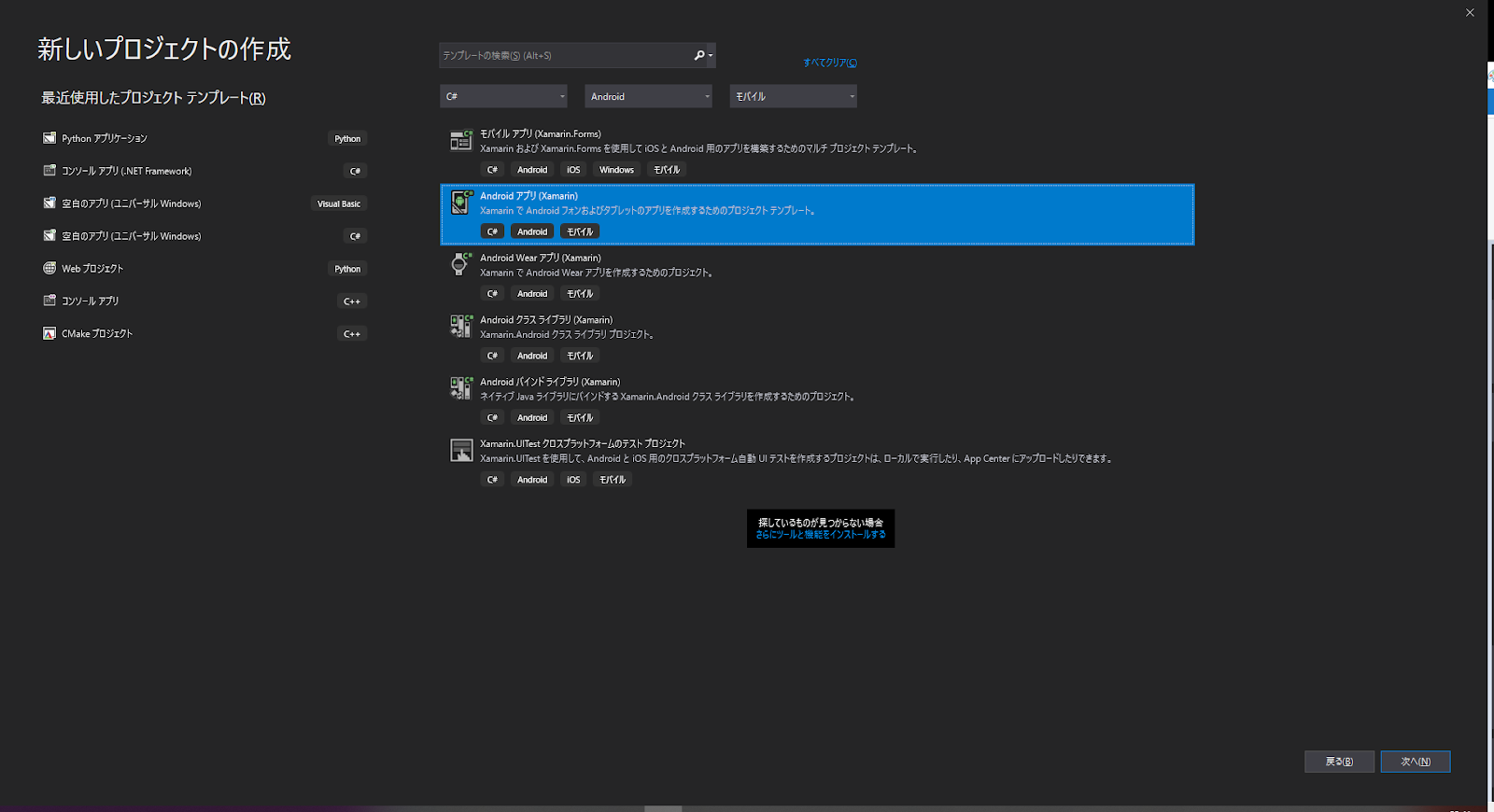Click the 戻る(B) button
Image resolution: width=1494 pixels, height=812 pixels.
1339,762
